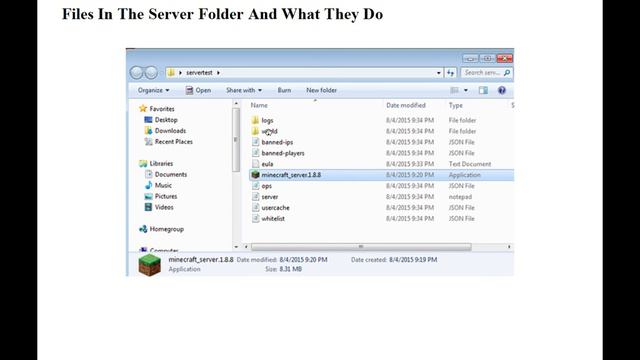The width and height of the screenshot is (640, 360).
Task: Open the Share with dropdown
Action: point(244,90)
